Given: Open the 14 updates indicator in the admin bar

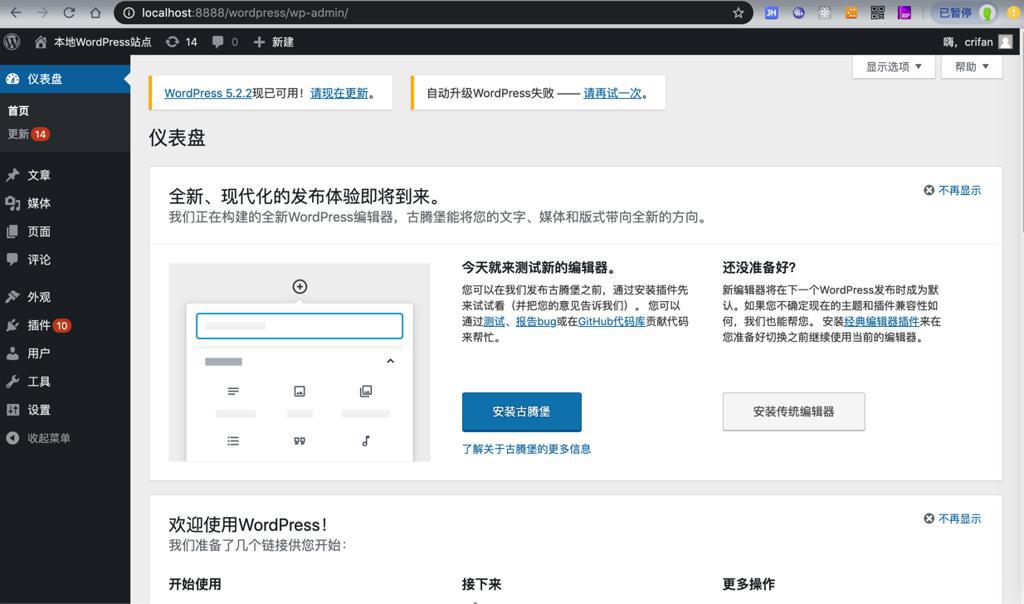Looking at the screenshot, I should pyautogui.click(x=182, y=42).
